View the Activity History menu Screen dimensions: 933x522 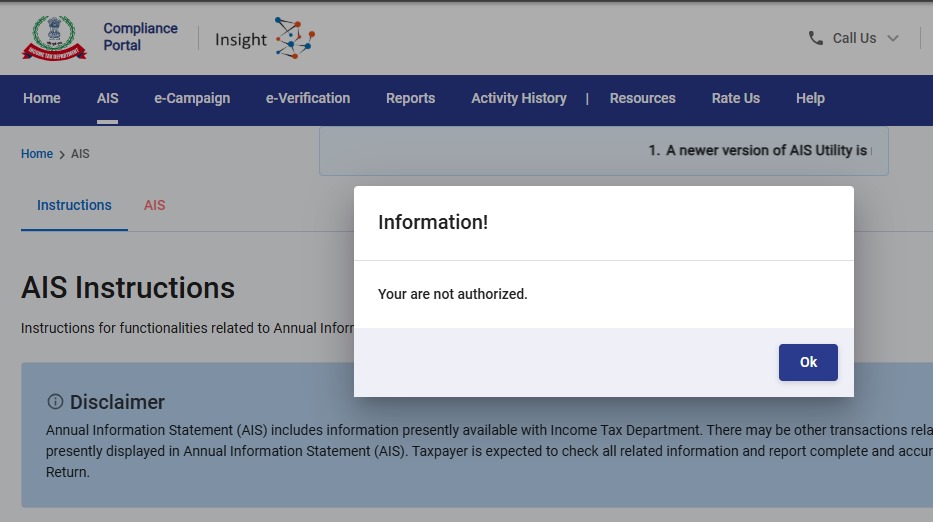pyautogui.click(x=519, y=98)
